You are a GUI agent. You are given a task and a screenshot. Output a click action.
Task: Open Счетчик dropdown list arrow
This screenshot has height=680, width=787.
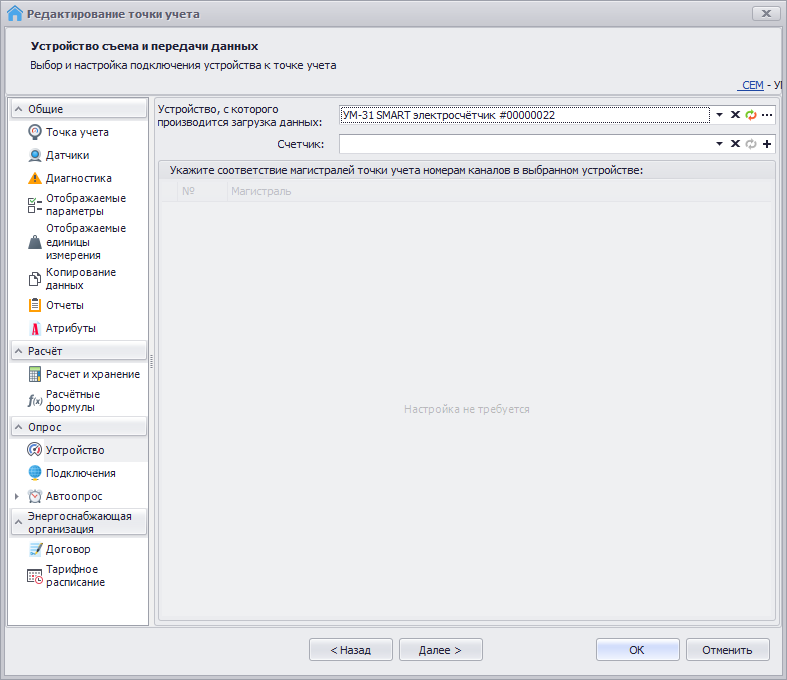[x=719, y=144]
